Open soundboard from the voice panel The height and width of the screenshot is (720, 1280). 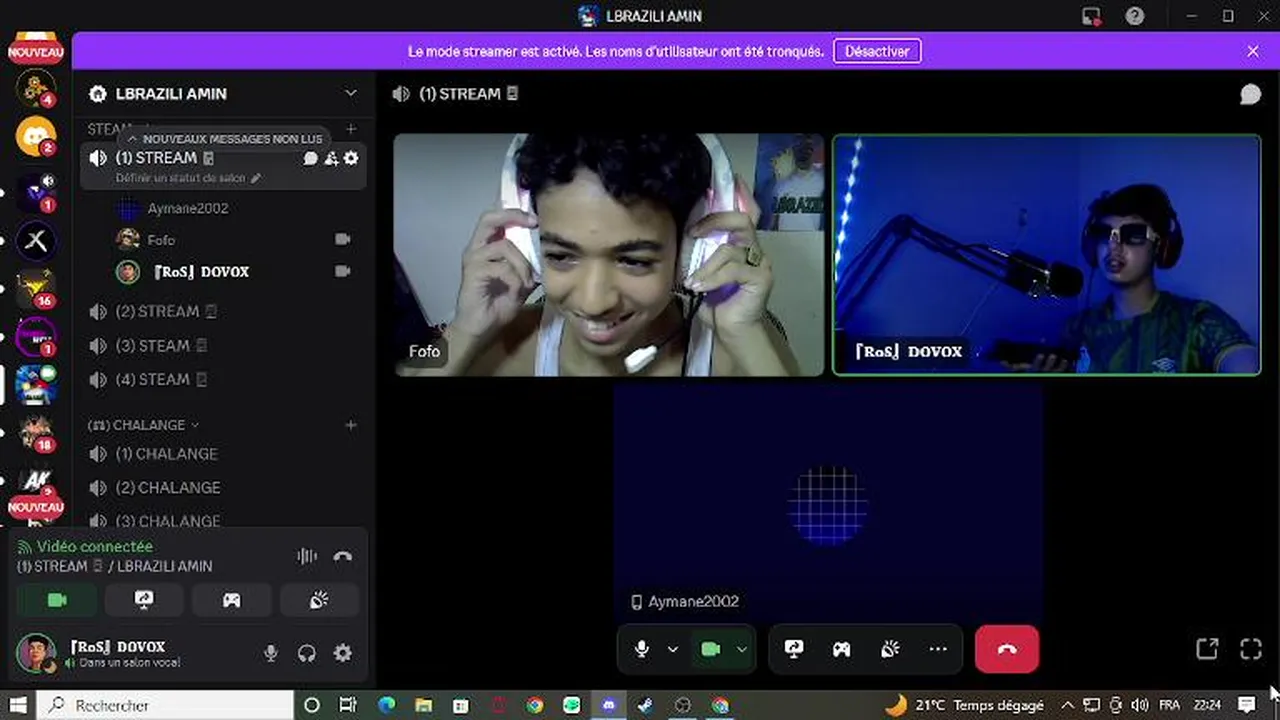click(319, 600)
